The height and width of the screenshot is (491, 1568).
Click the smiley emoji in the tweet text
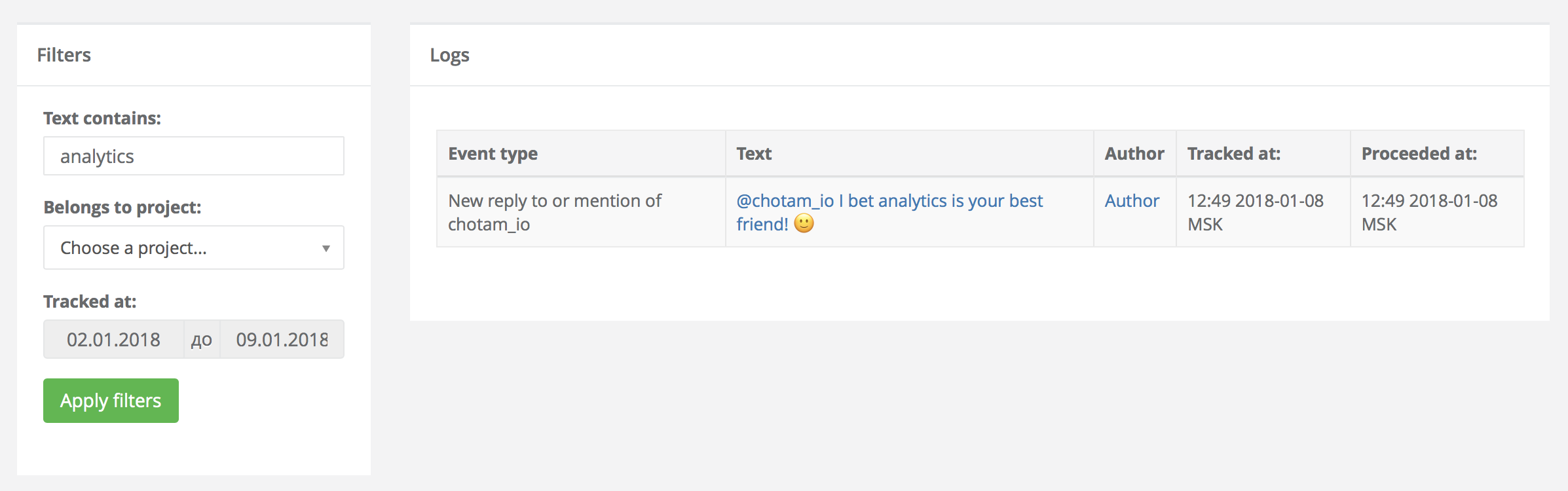click(x=804, y=224)
